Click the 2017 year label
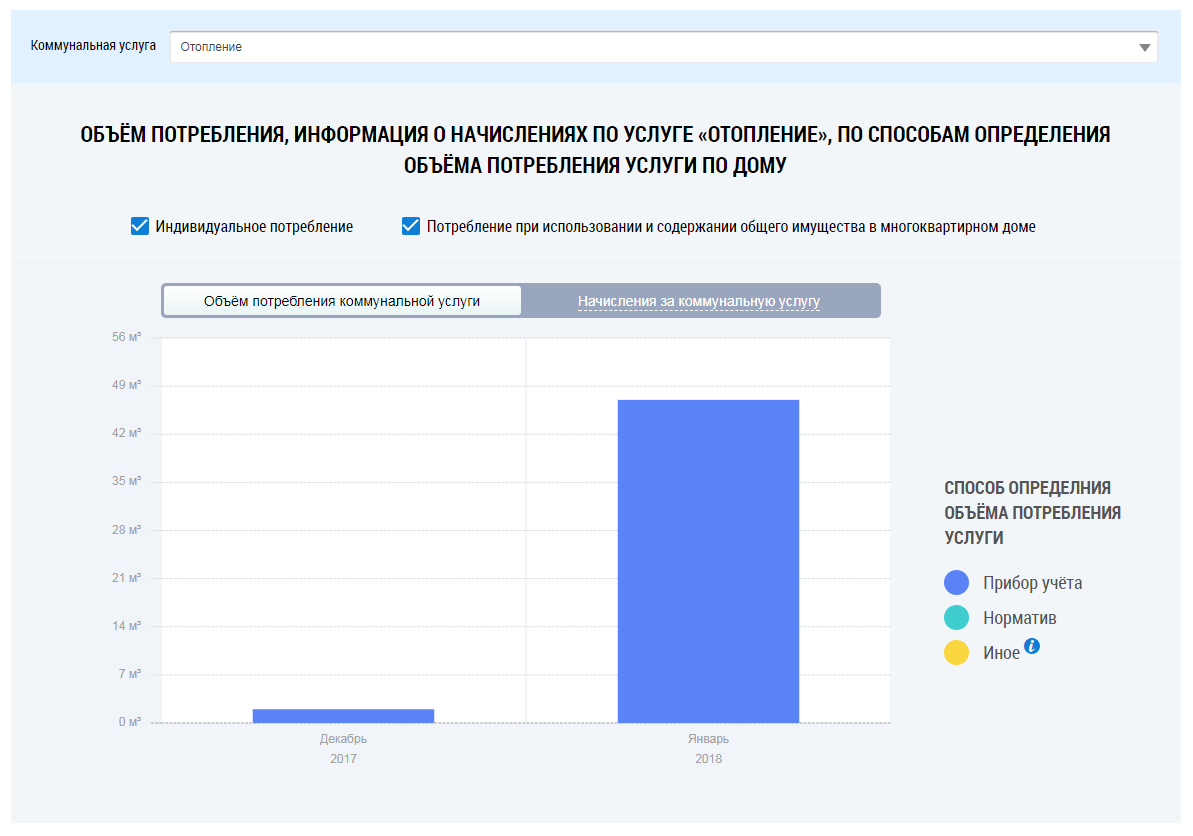Image resolution: width=1193 pixels, height=836 pixels. 343,758
